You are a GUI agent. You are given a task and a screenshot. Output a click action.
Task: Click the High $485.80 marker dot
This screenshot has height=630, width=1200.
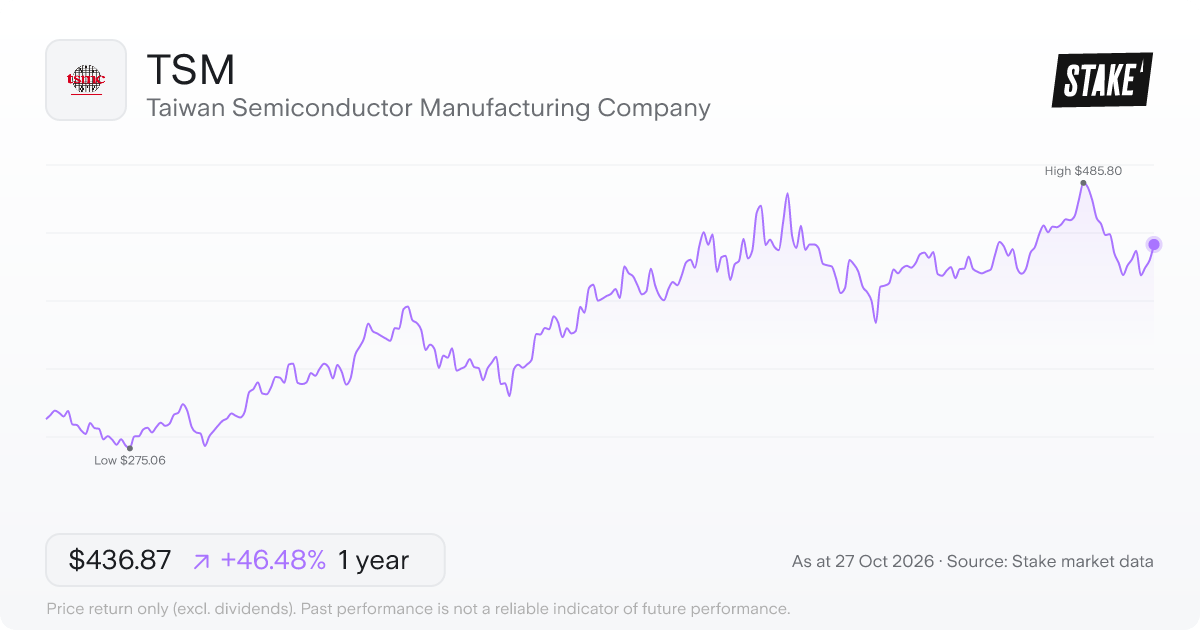click(1083, 183)
